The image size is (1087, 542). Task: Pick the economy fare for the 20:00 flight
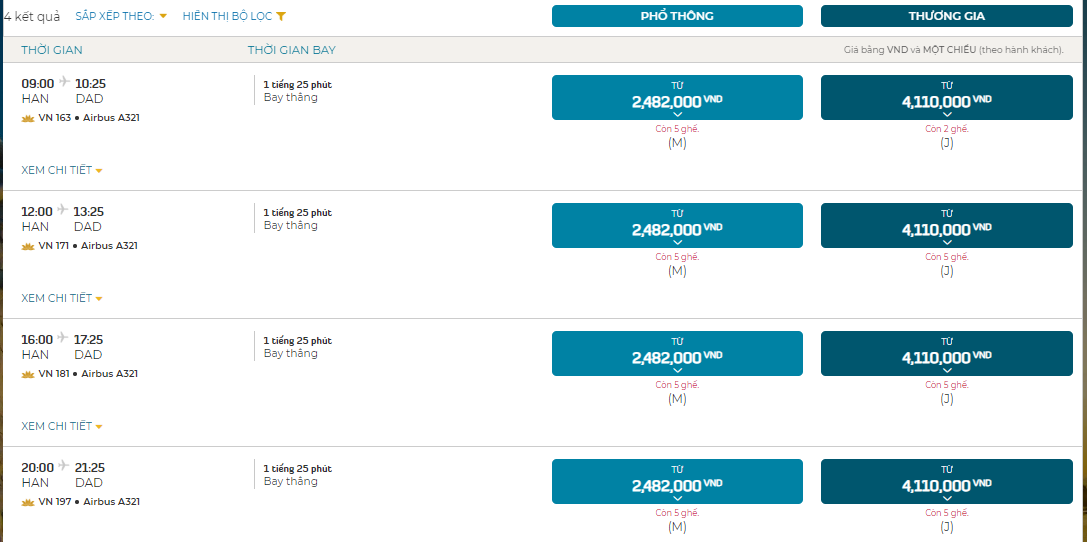tap(677, 482)
